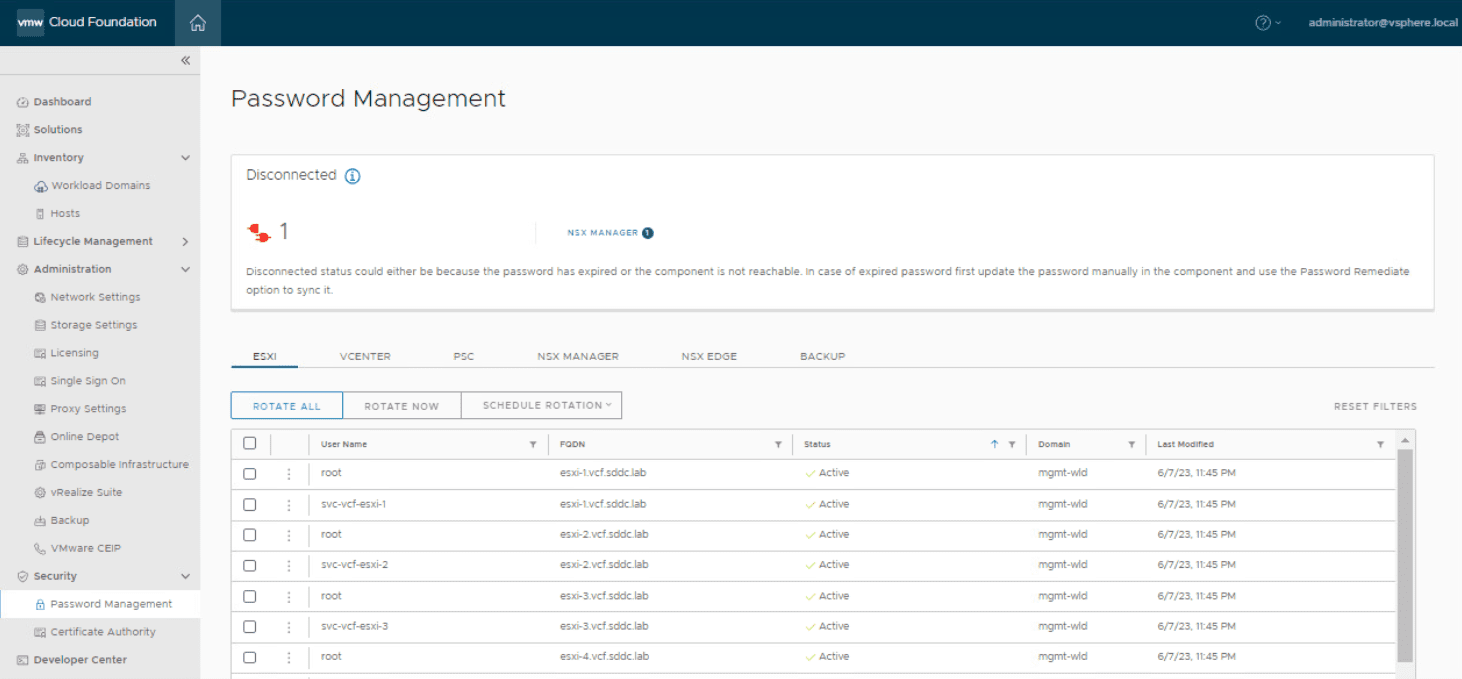Click the info icon next to Disconnected

point(351,175)
